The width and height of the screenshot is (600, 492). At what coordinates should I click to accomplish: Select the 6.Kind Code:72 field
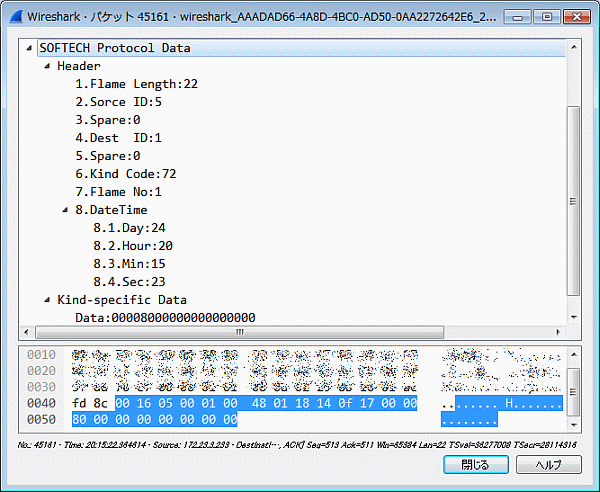click(x=126, y=174)
